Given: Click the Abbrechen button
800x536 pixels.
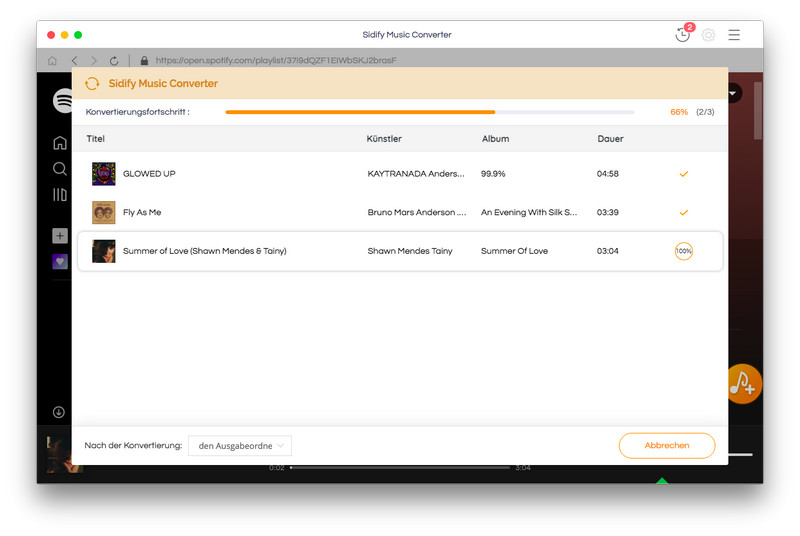Looking at the screenshot, I should (x=667, y=446).
